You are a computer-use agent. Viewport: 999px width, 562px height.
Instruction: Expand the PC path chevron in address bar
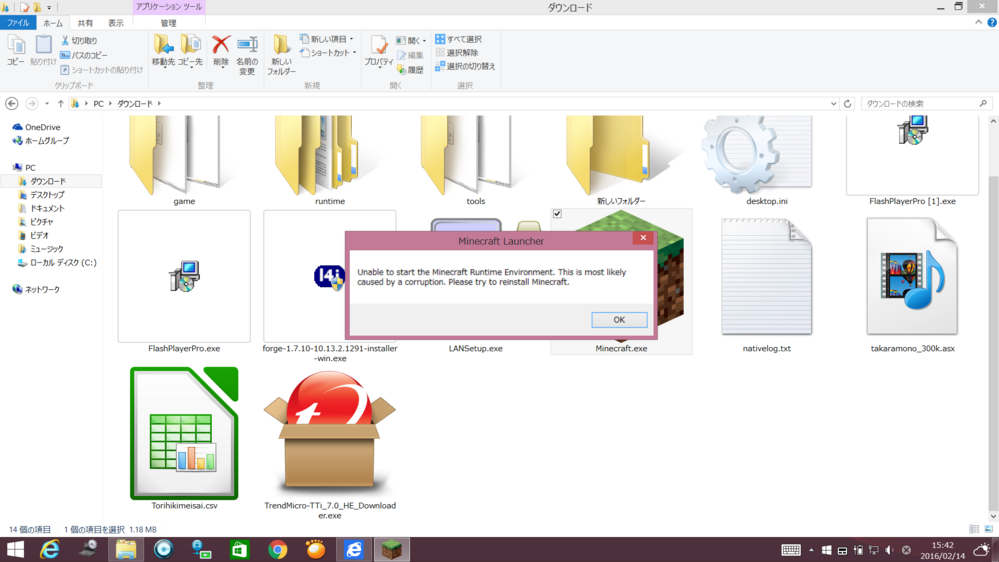(110, 103)
